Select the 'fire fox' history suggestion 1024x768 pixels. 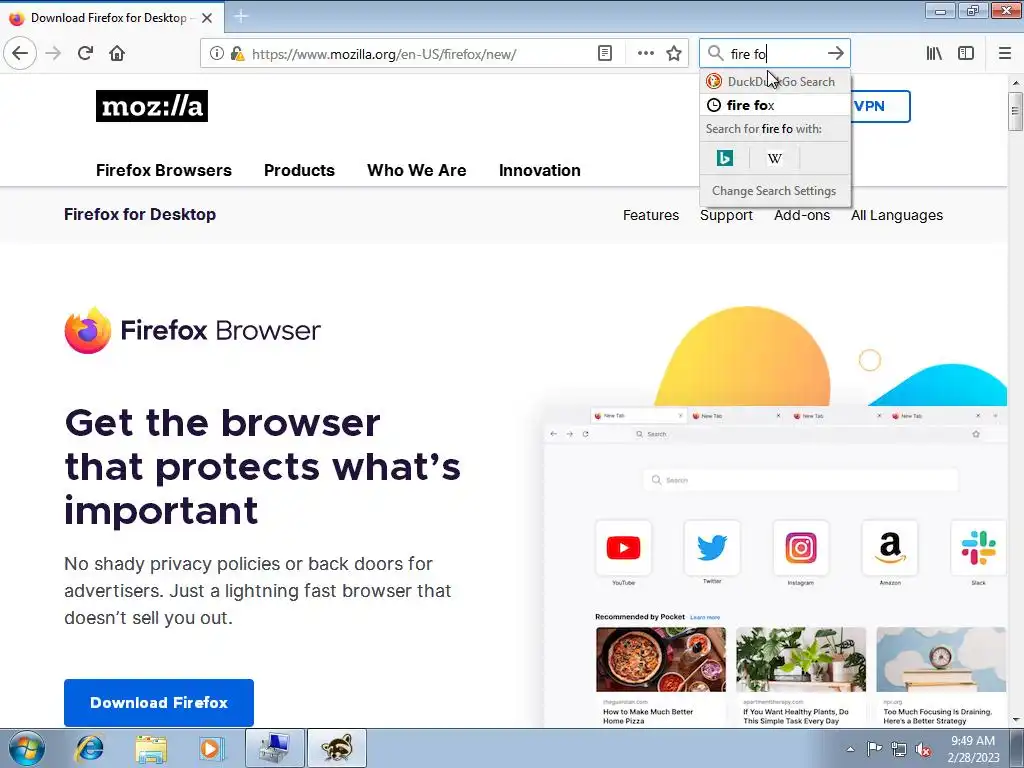point(775,105)
